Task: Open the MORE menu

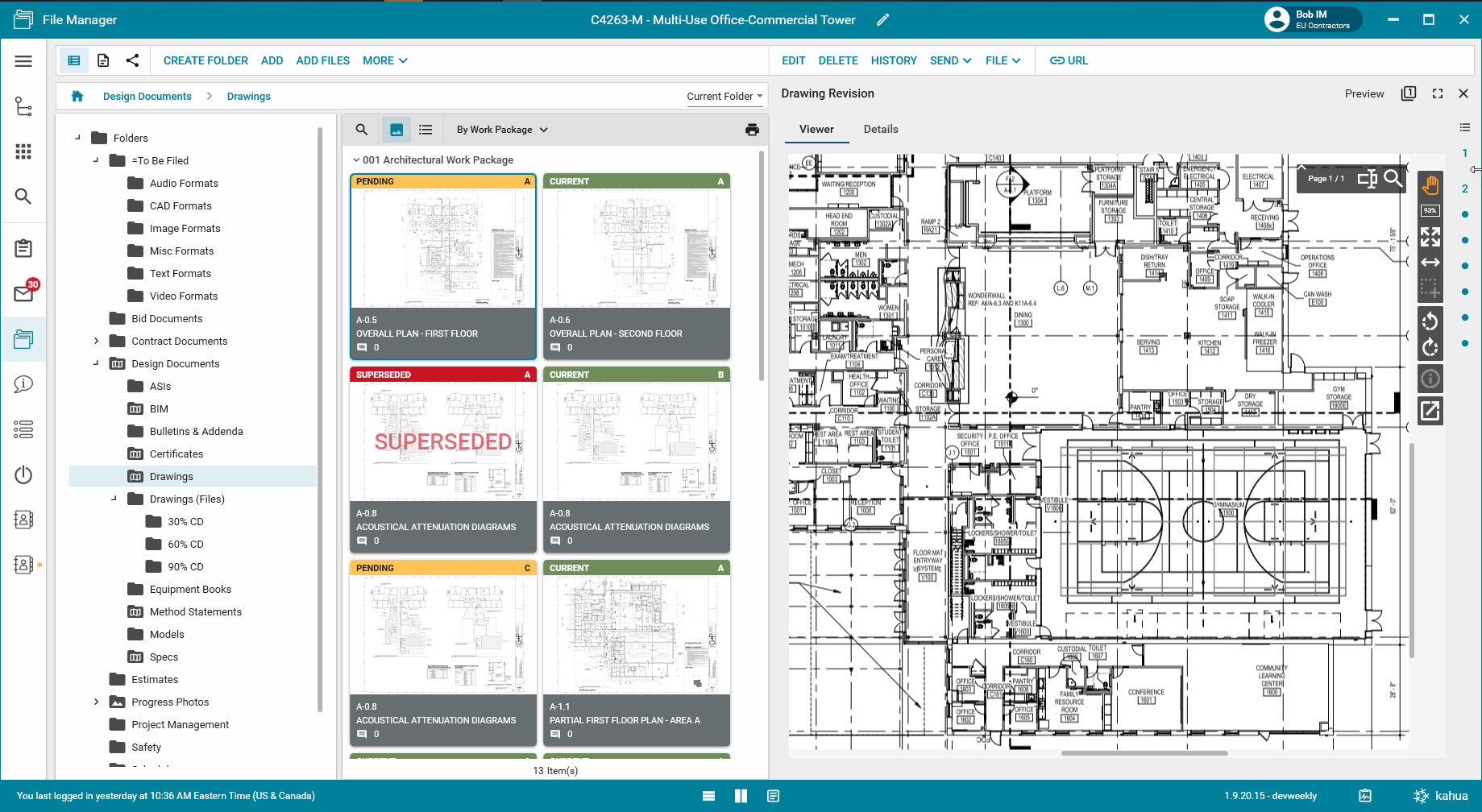Action: (384, 60)
